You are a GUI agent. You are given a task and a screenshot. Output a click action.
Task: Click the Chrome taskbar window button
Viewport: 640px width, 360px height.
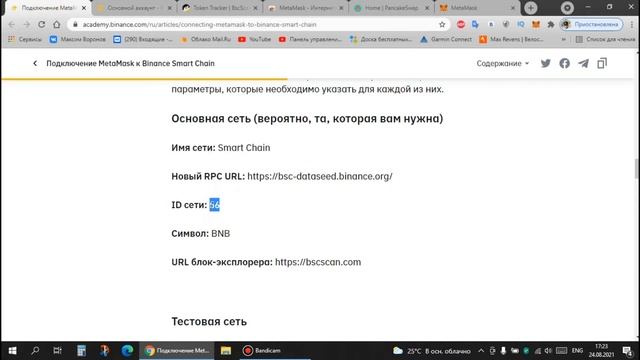[177, 350]
